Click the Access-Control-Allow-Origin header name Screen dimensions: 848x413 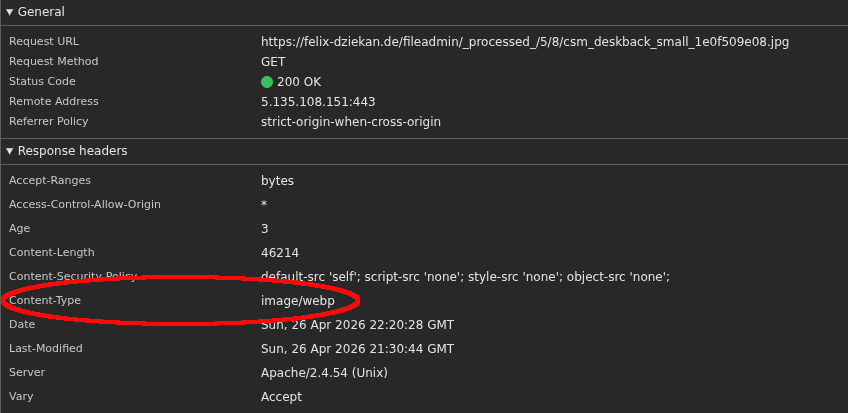(85, 205)
